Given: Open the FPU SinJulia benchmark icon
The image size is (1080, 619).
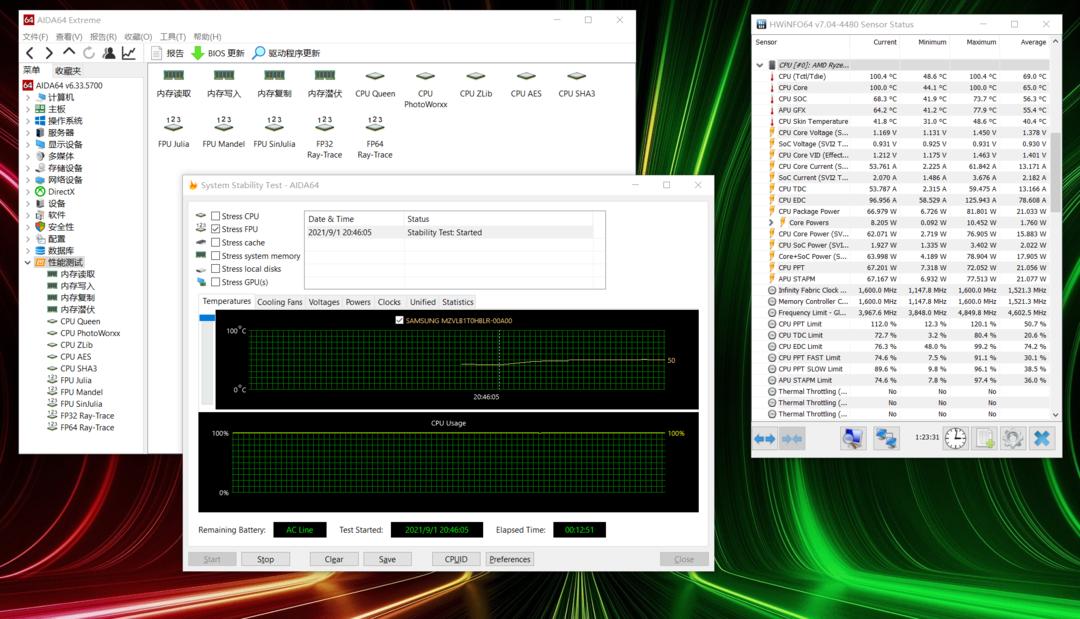Looking at the screenshot, I should [274, 132].
